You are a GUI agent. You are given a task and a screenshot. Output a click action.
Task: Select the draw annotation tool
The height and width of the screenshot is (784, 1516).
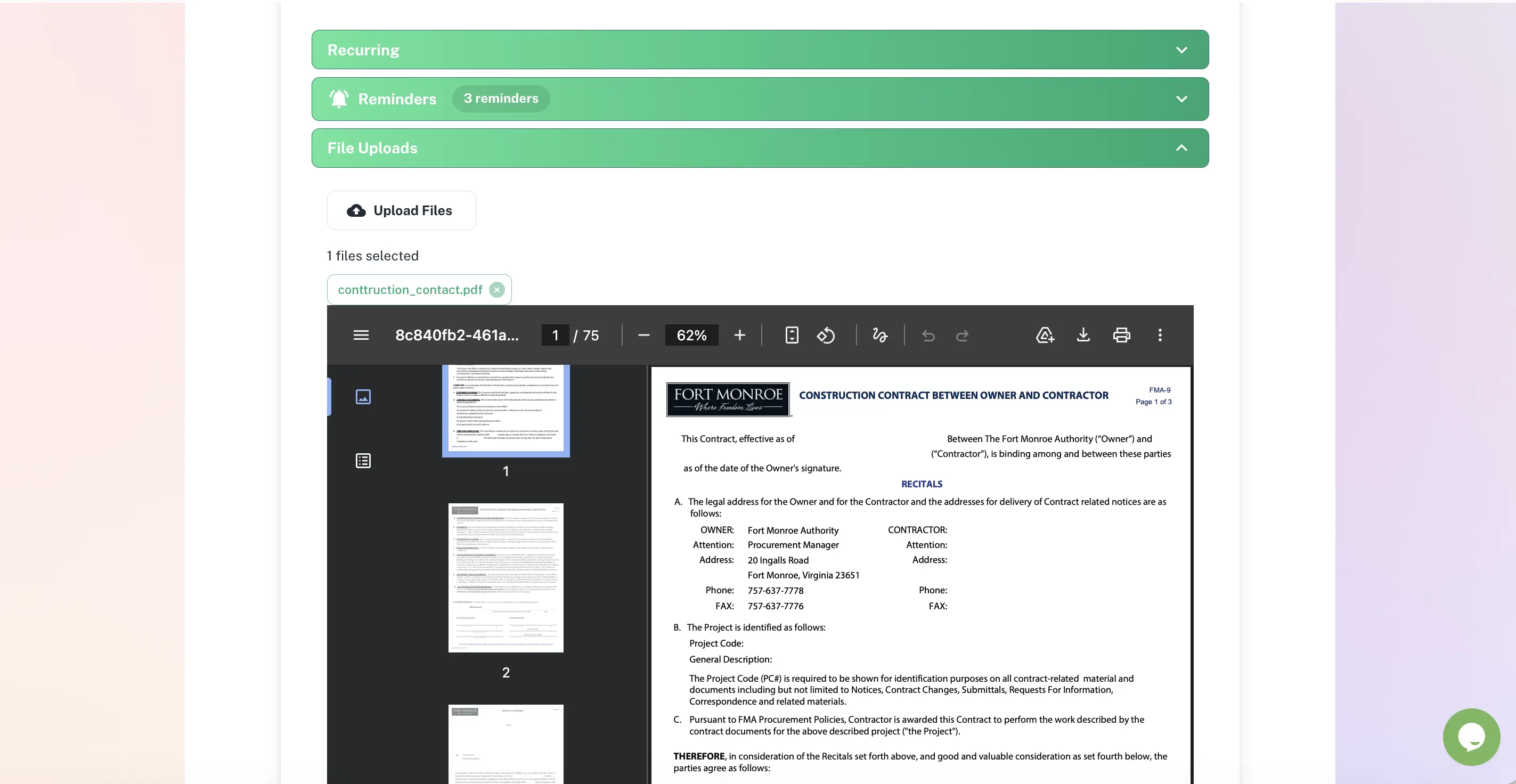coord(880,335)
